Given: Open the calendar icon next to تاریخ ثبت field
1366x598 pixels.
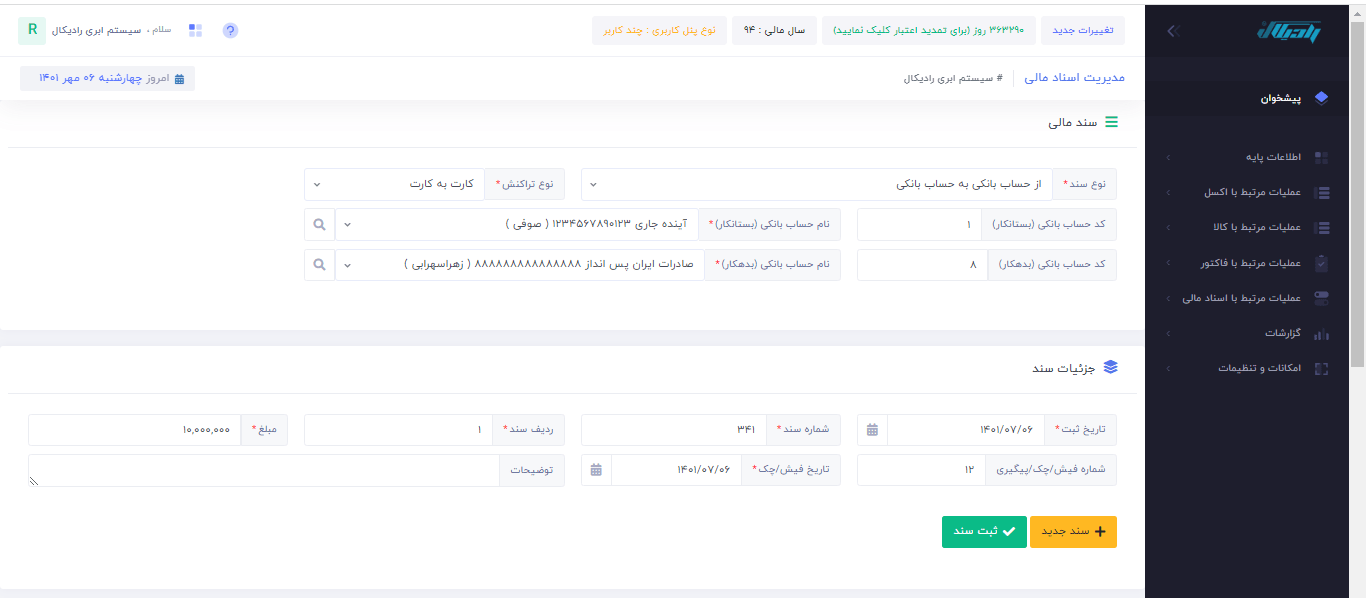Looking at the screenshot, I should point(872,429).
